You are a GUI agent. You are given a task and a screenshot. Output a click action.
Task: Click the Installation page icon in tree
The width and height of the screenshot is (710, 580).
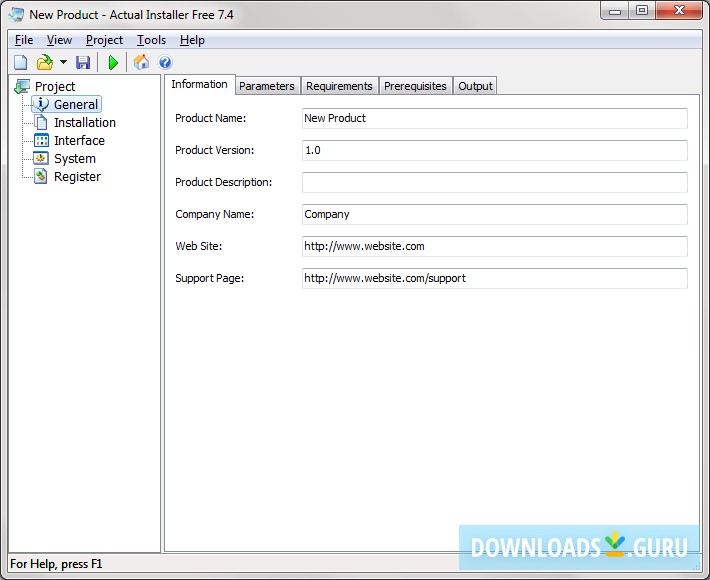click(x=41, y=122)
